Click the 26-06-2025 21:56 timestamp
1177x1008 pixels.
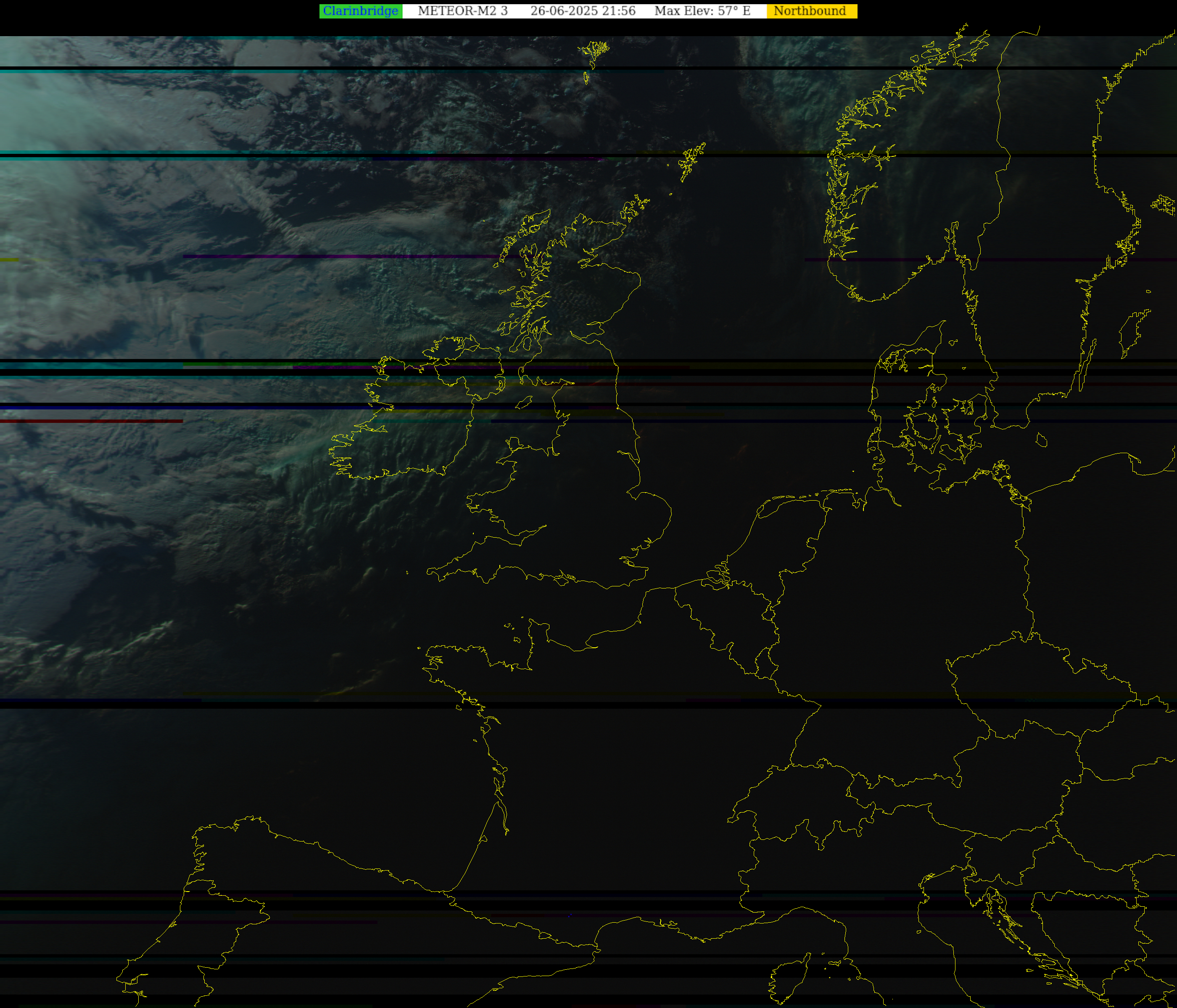[x=583, y=11]
